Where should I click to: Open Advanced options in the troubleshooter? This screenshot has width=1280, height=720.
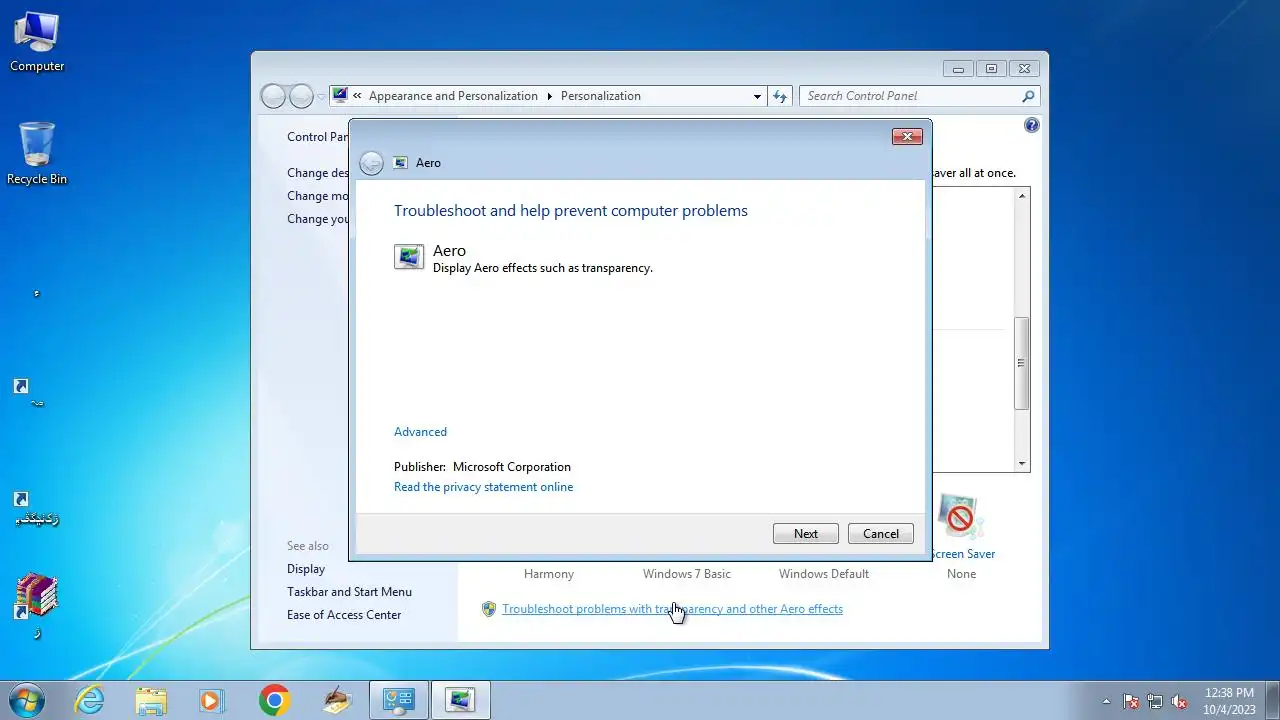tap(420, 432)
